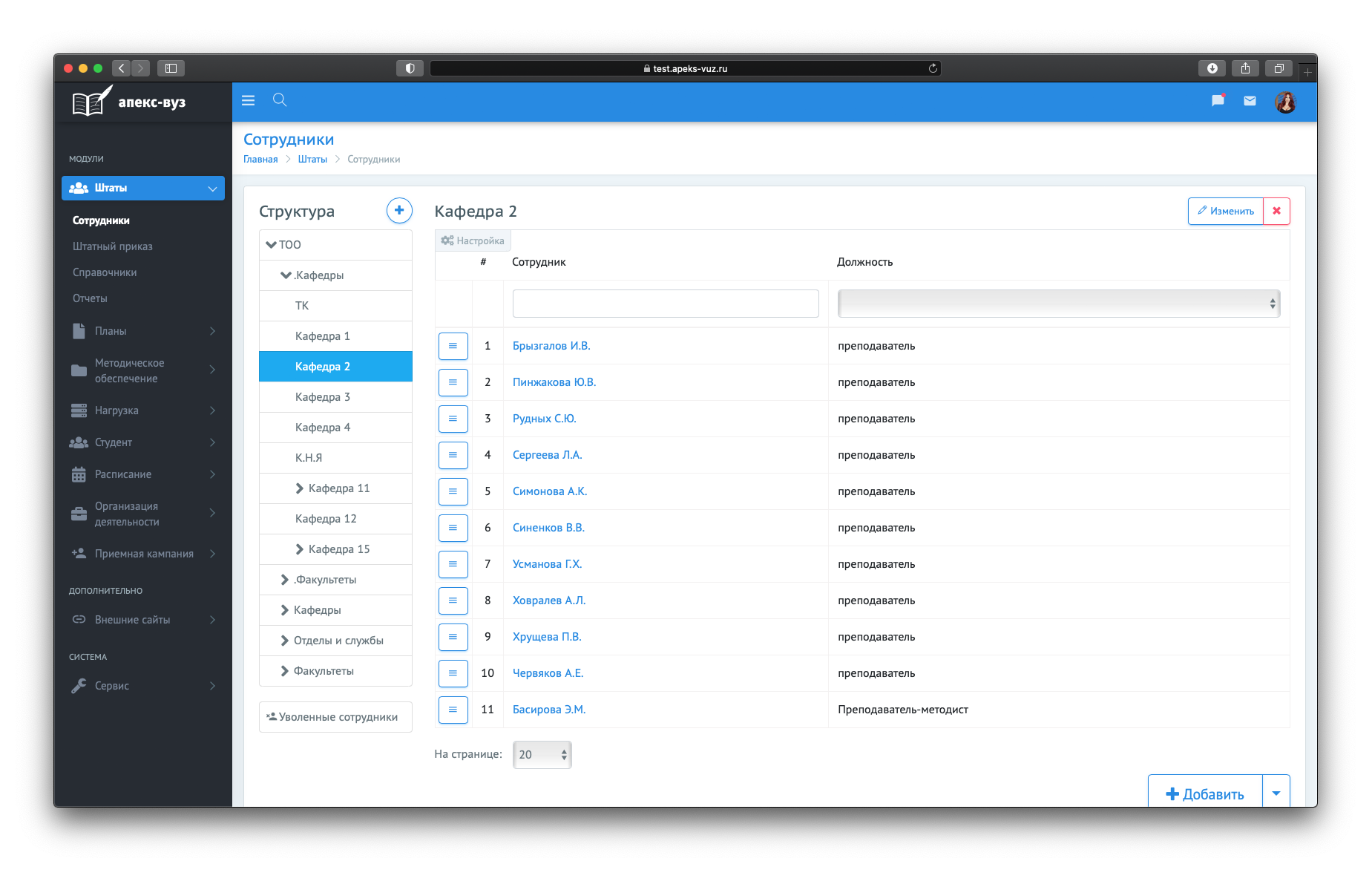
Task: Open employee Басирова Э.М. link
Action: [x=549, y=710]
